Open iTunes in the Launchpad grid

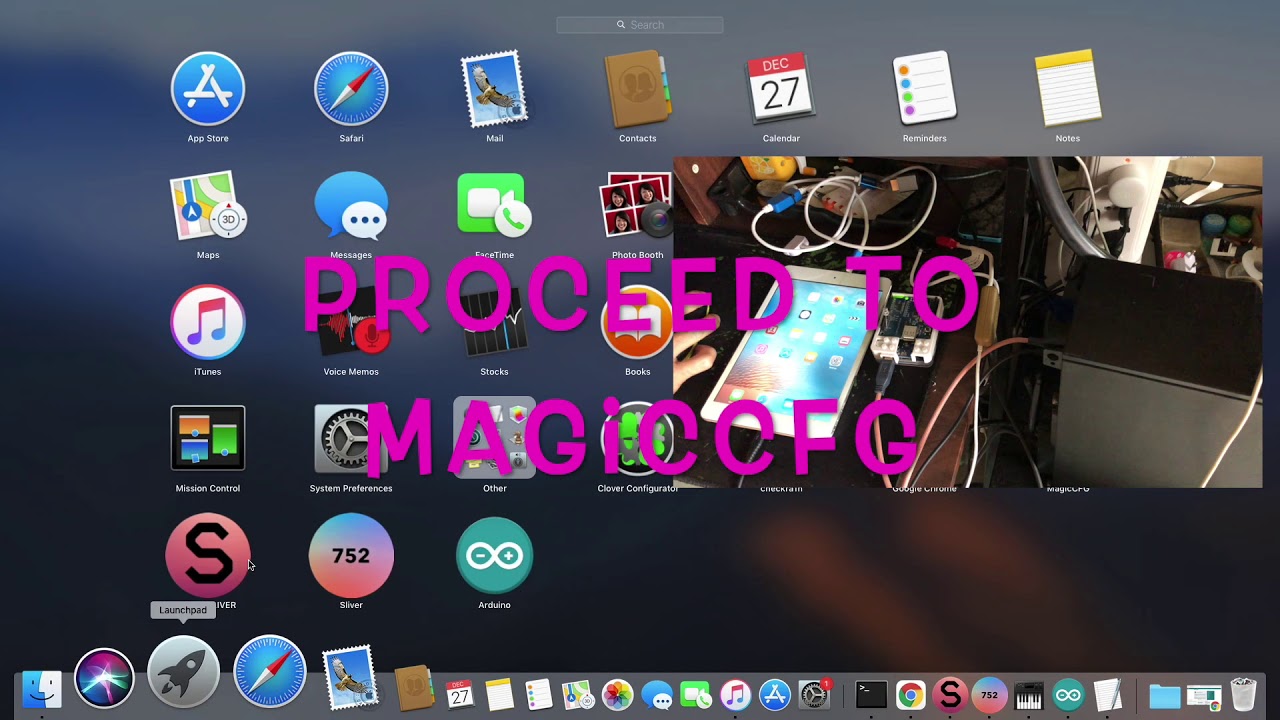pyautogui.click(x=208, y=322)
